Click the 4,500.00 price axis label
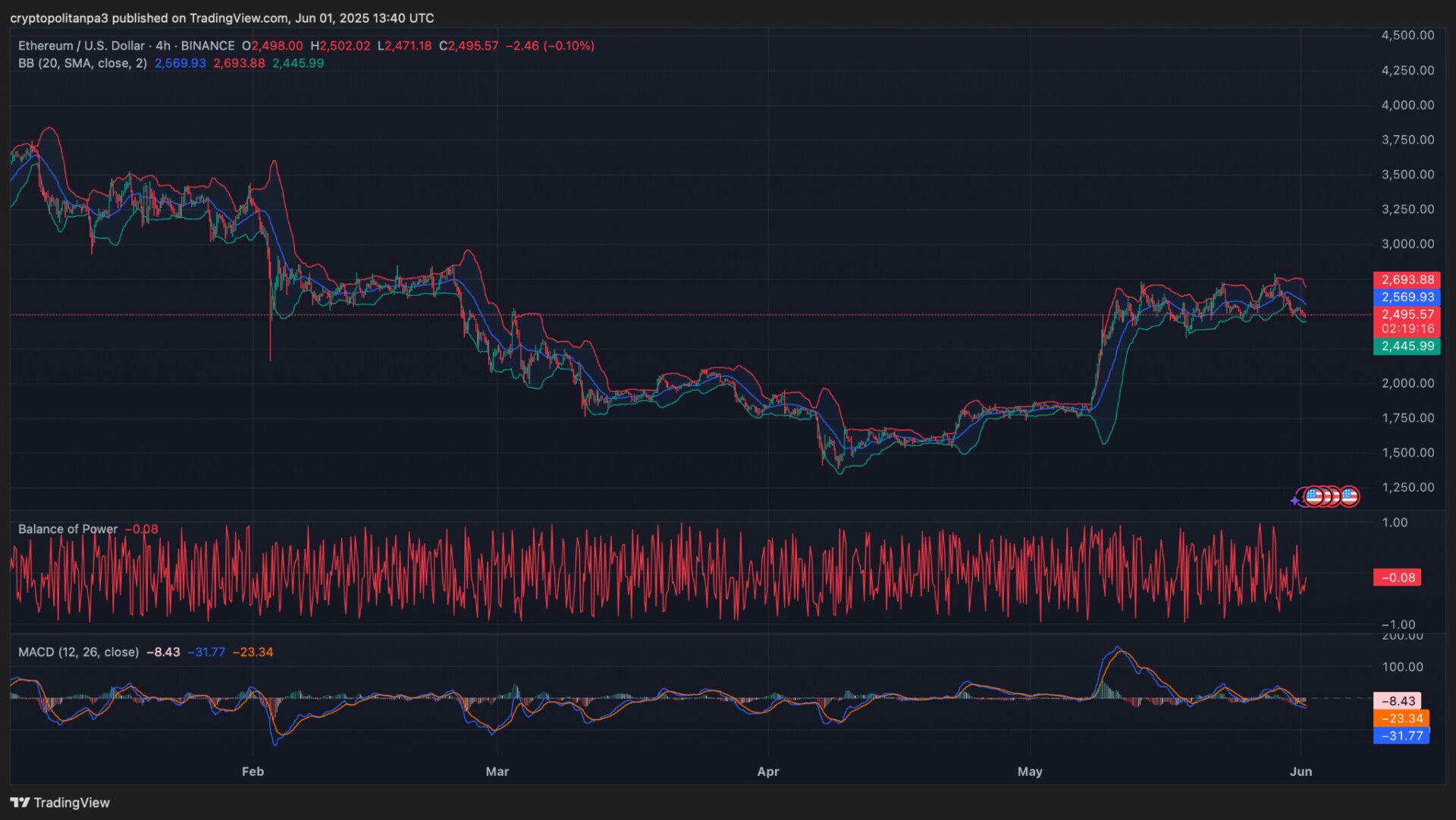Screen dimensions: 1456x820 click(x=1407, y=35)
